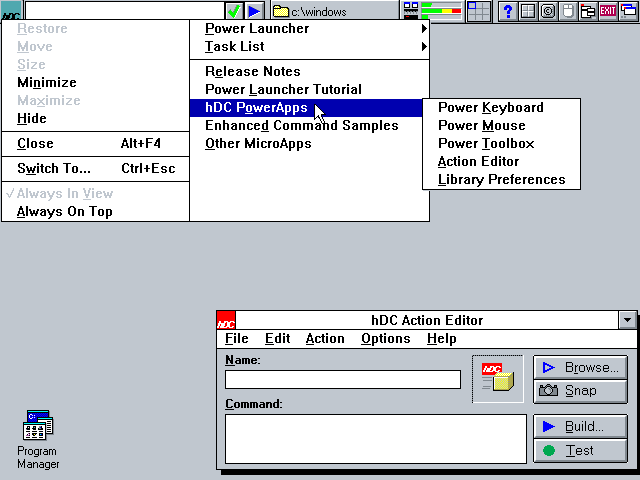Click the Snap camera button
The image size is (640, 480).
[x=580, y=391]
